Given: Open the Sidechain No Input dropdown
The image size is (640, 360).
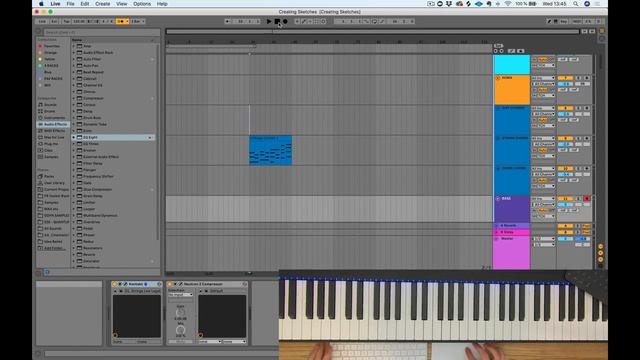Looking at the screenshot, I should (180, 295).
